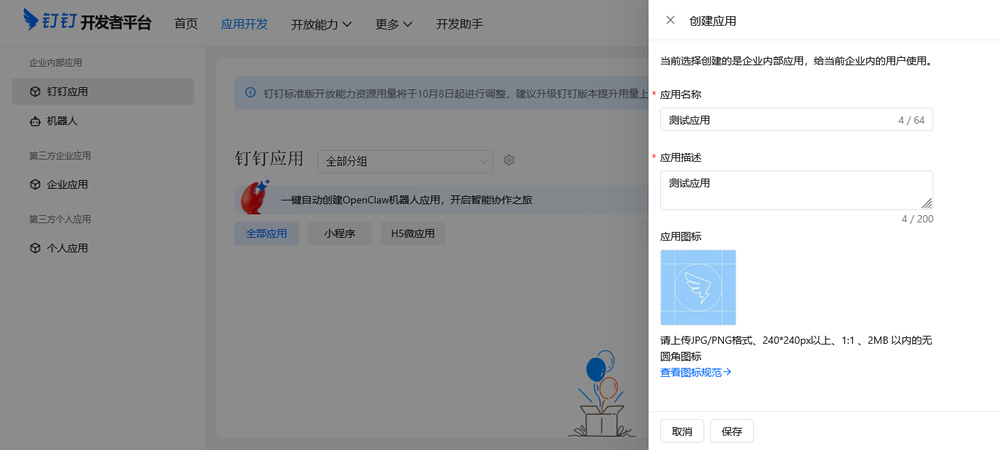Switch to the 小程序 tab
Image resolution: width=1000 pixels, height=450 pixels.
[340, 234]
